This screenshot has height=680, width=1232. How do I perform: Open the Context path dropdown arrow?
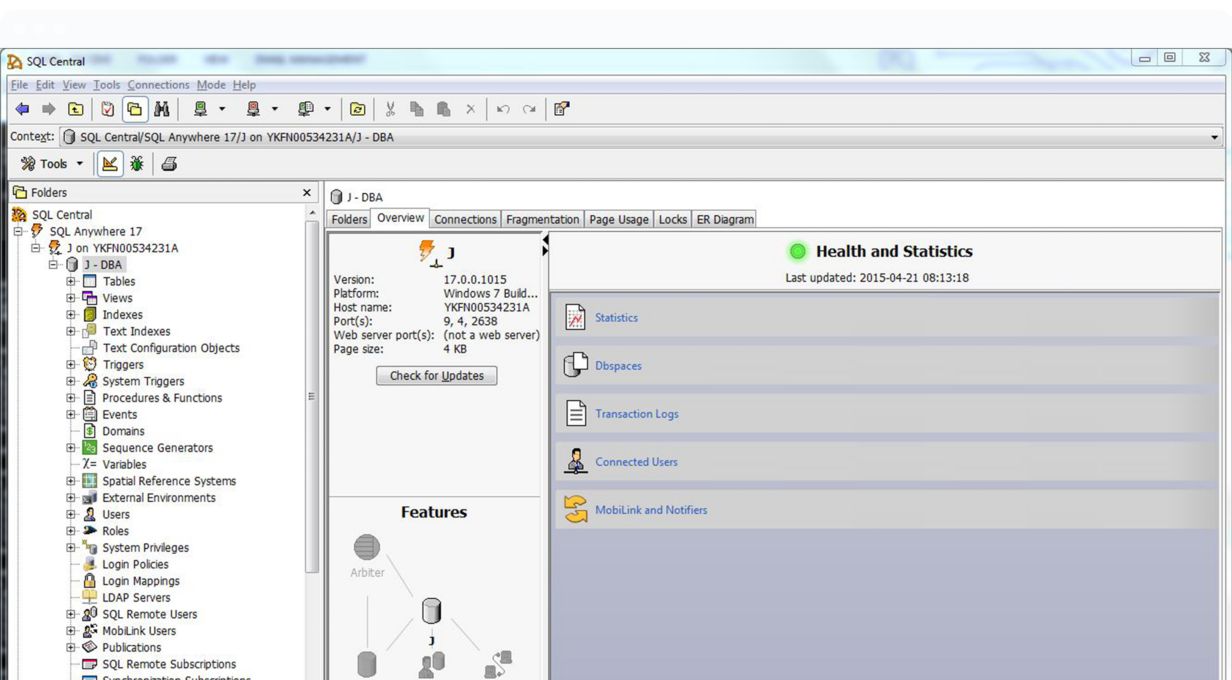tap(1216, 137)
